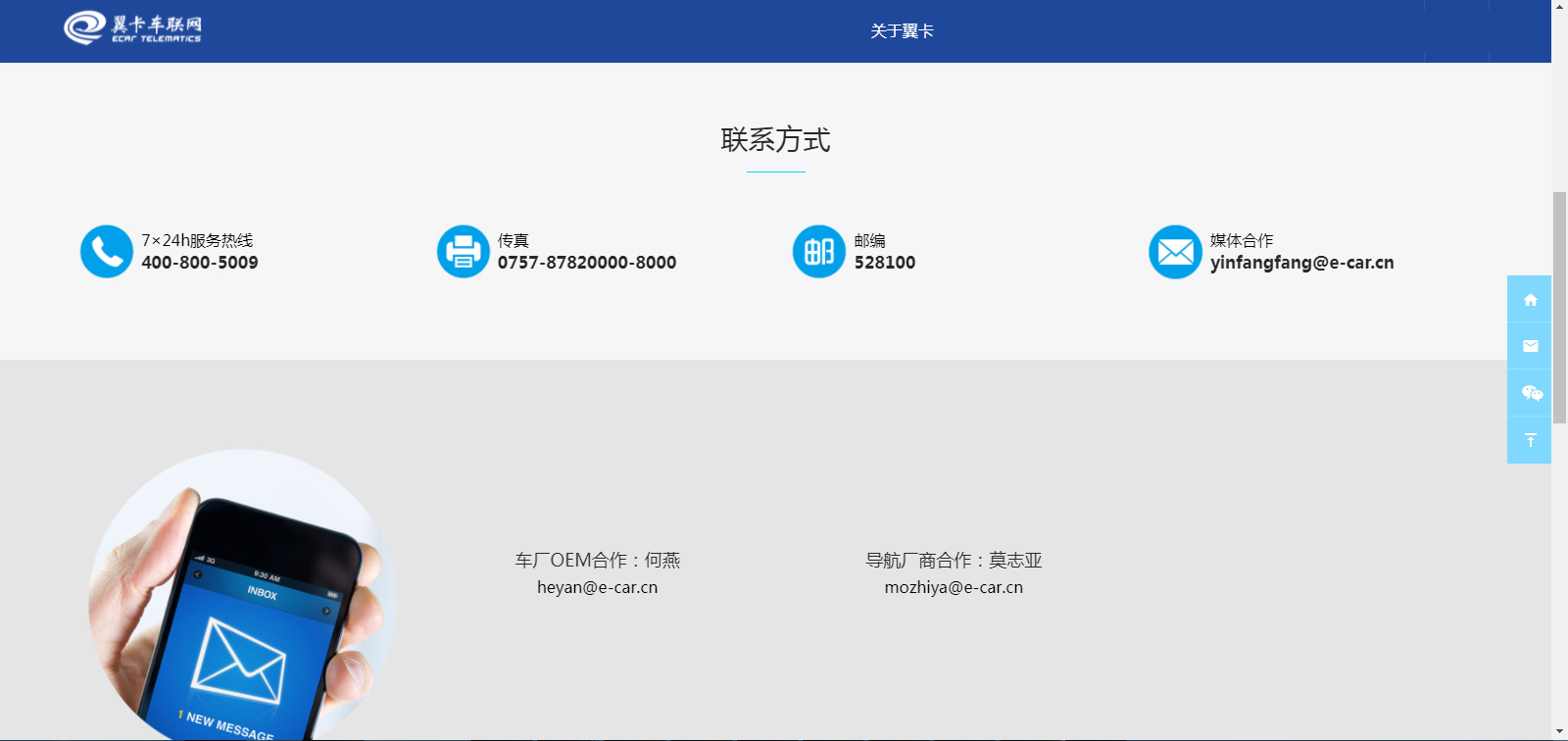Viewport: 1568px width, 741px height.
Task: Click the vertical scrollbar thumb
Action: coord(1559,308)
